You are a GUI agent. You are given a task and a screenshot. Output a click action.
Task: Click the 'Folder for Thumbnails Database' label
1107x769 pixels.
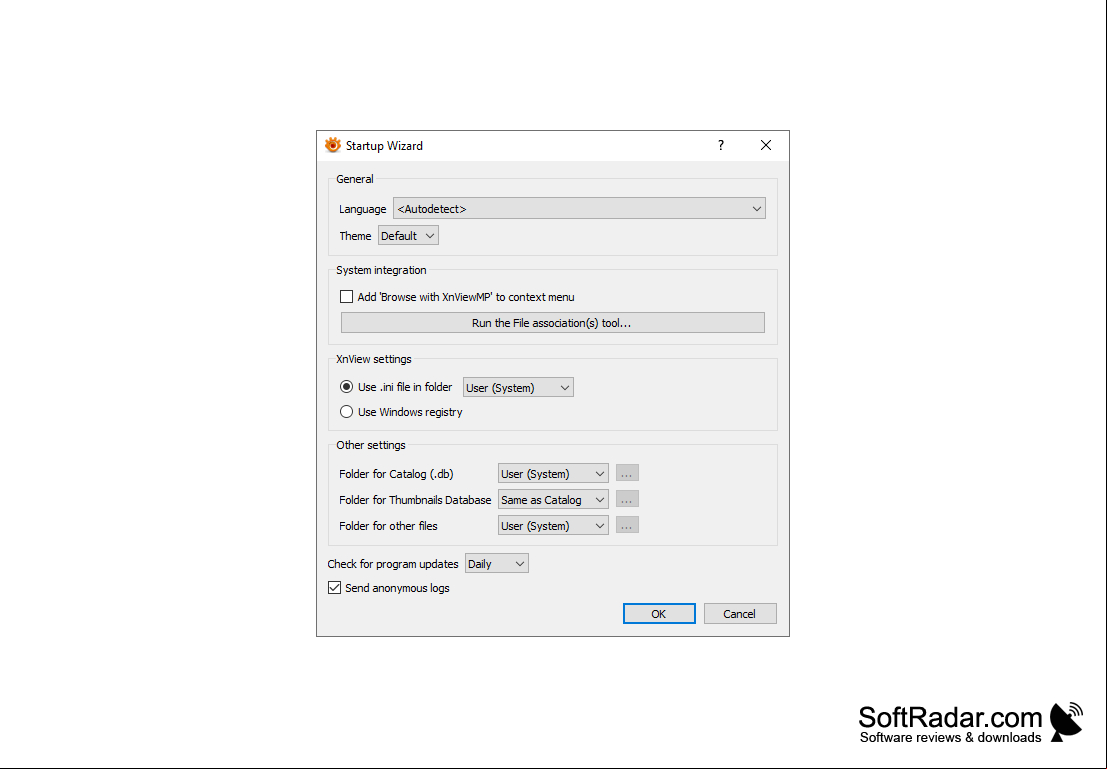[415, 500]
